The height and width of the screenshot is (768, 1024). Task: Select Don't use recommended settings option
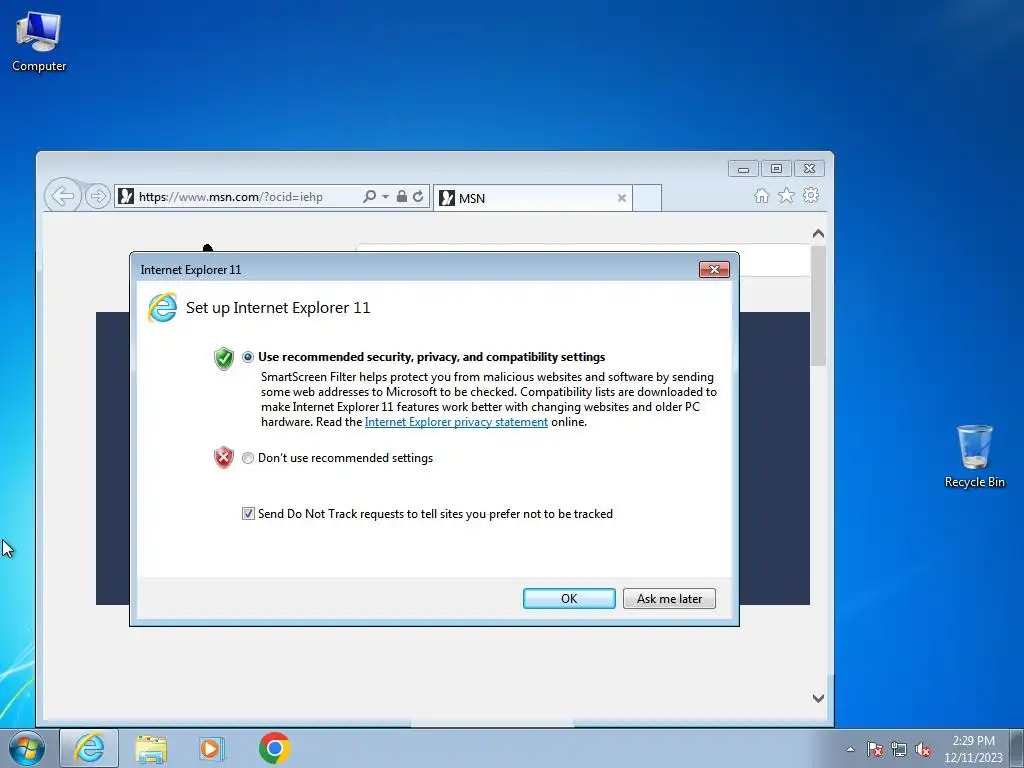(248, 458)
